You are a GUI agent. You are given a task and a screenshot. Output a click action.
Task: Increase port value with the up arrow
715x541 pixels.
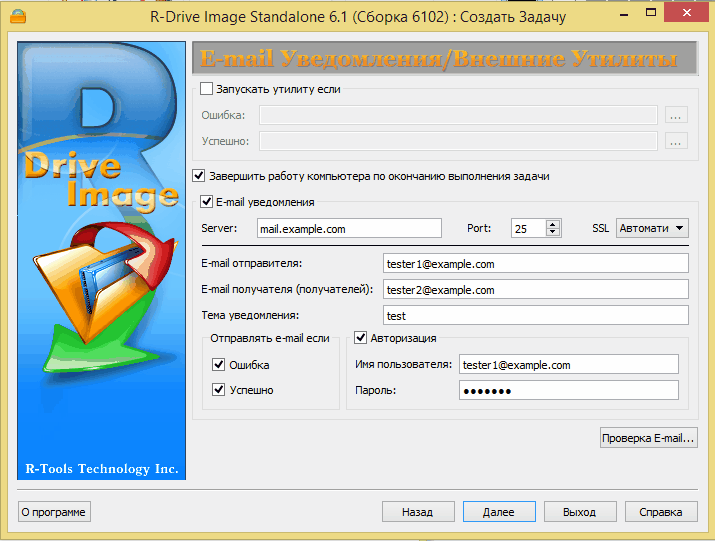pos(553,224)
